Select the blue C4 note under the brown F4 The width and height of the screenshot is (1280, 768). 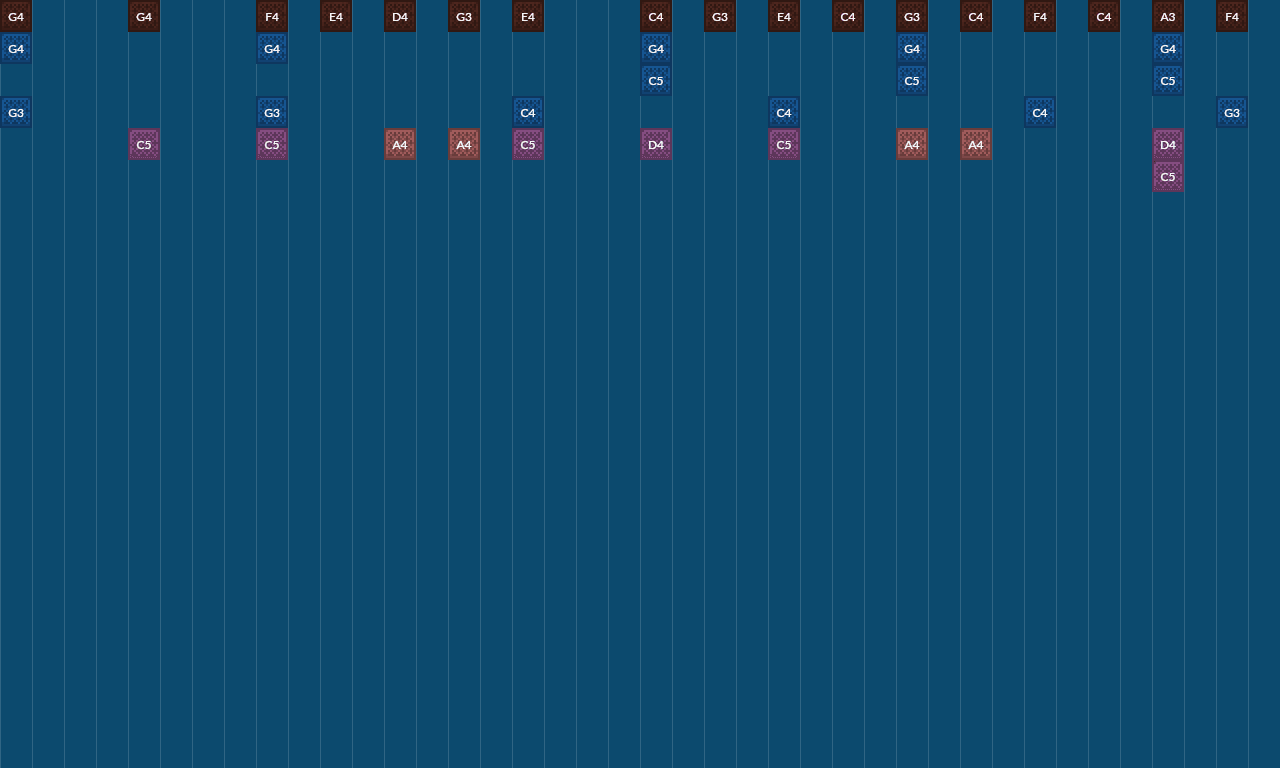click(1040, 112)
